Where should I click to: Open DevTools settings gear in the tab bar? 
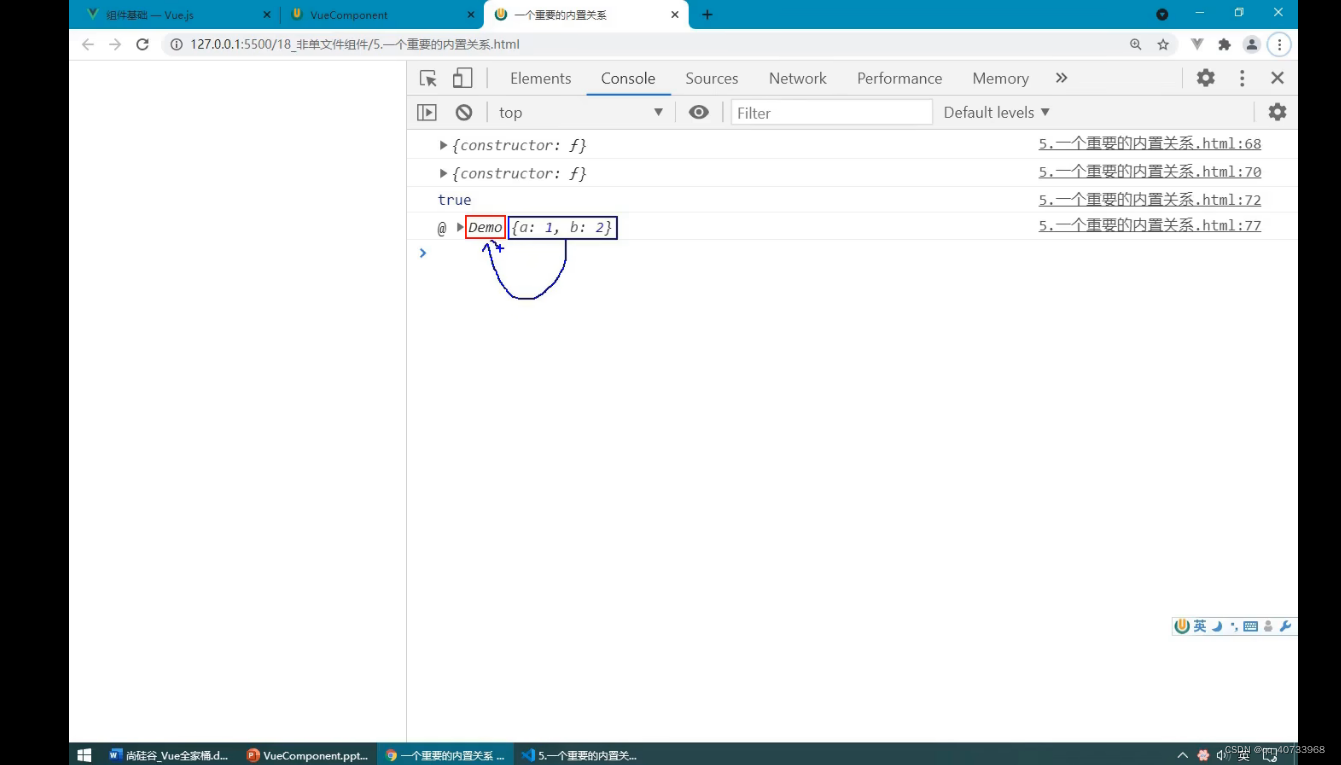pyautogui.click(x=1206, y=78)
